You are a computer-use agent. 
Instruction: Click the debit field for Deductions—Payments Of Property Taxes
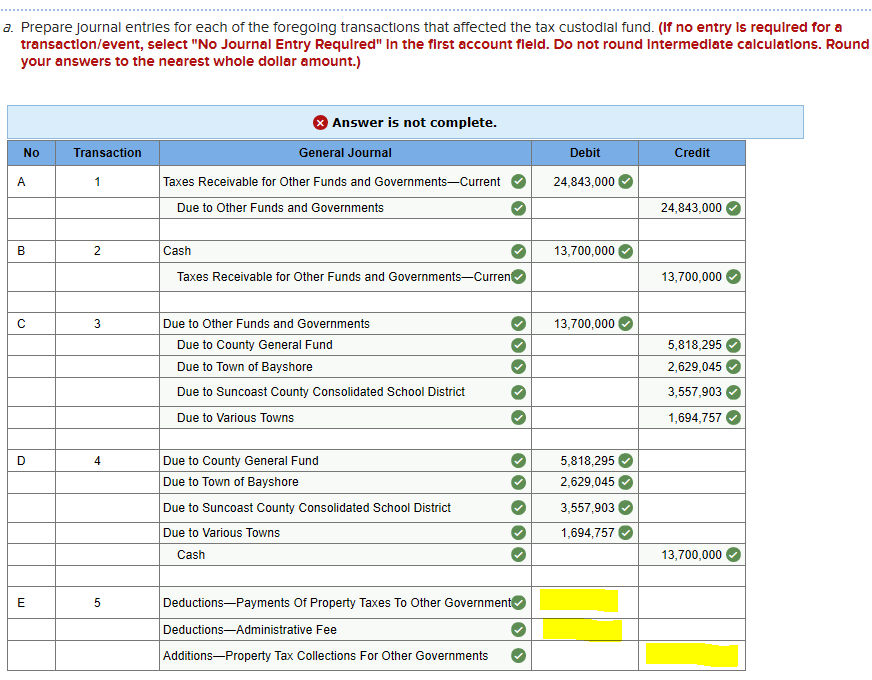pyautogui.click(x=585, y=603)
